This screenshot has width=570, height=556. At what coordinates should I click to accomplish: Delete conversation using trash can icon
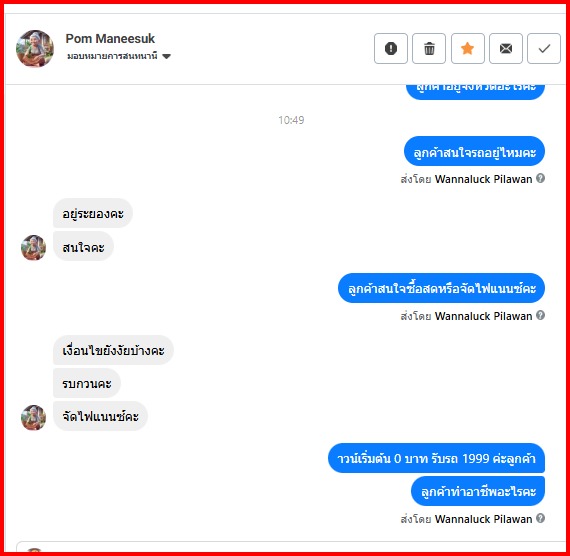pos(429,48)
